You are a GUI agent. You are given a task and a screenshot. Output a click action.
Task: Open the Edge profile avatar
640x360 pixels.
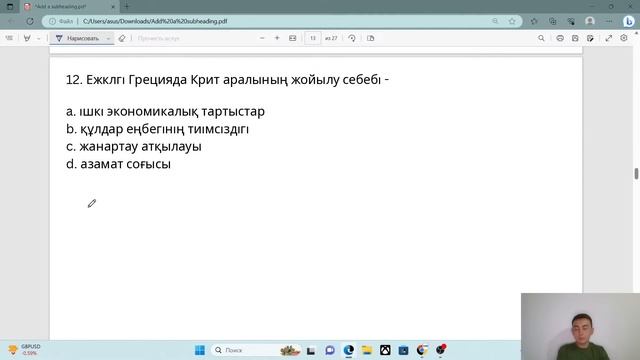(590, 21)
